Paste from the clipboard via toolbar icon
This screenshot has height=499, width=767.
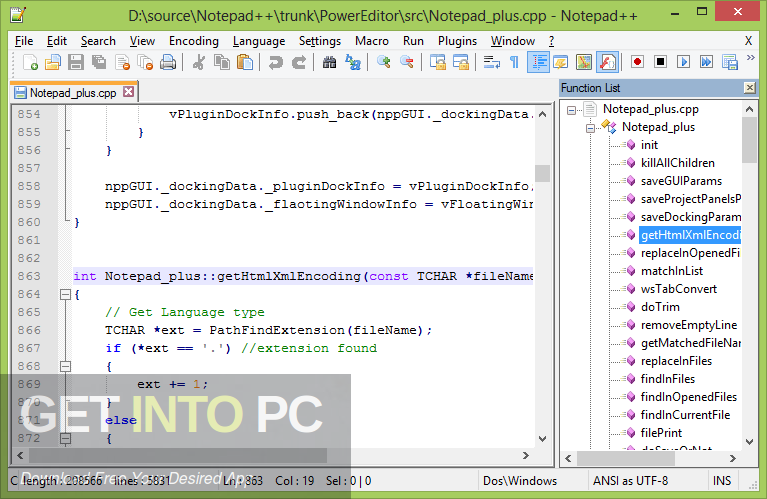point(245,63)
